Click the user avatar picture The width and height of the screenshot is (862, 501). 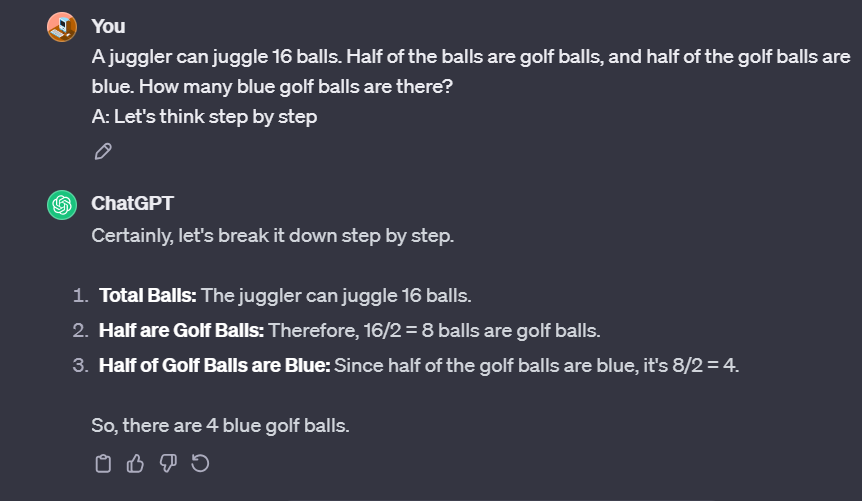point(62,27)
